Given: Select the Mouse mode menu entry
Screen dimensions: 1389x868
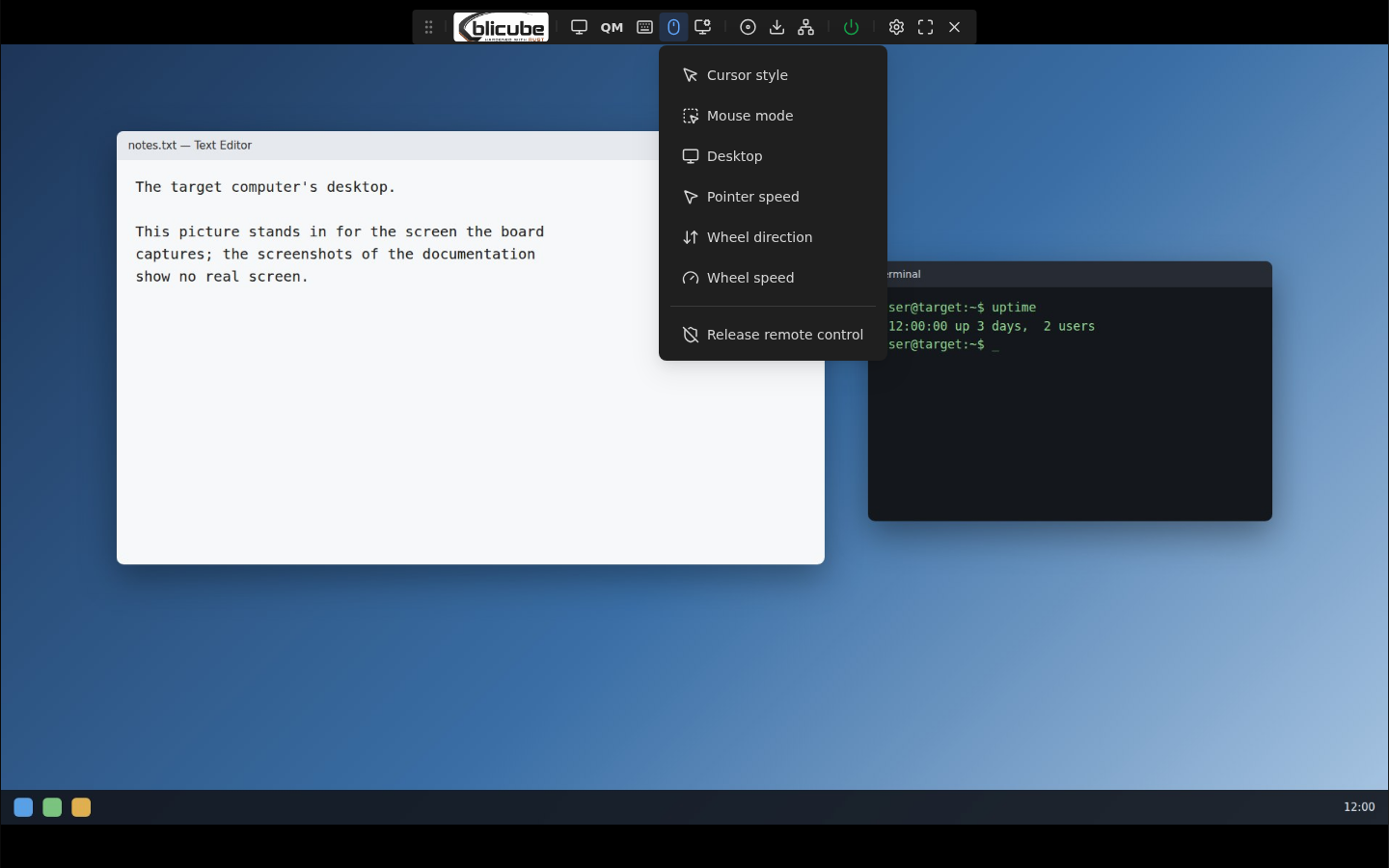Looking at the screenshot, I should (773, 116).
